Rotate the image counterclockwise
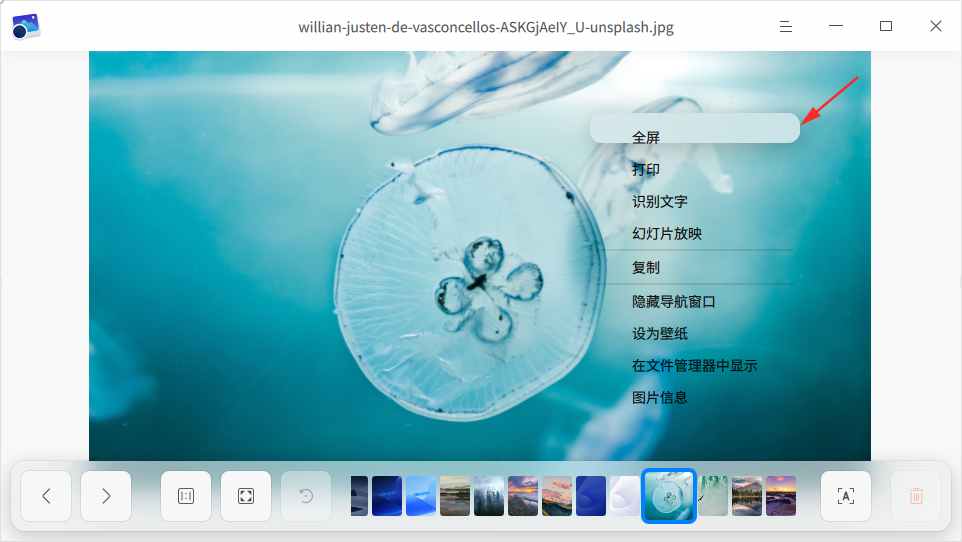 (x=306, y=496)
